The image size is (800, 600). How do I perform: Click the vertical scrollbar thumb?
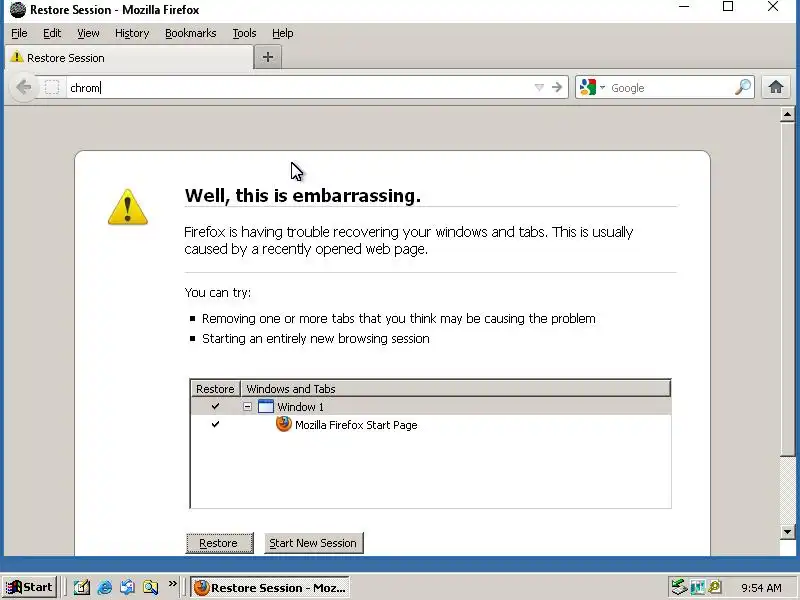787,289
